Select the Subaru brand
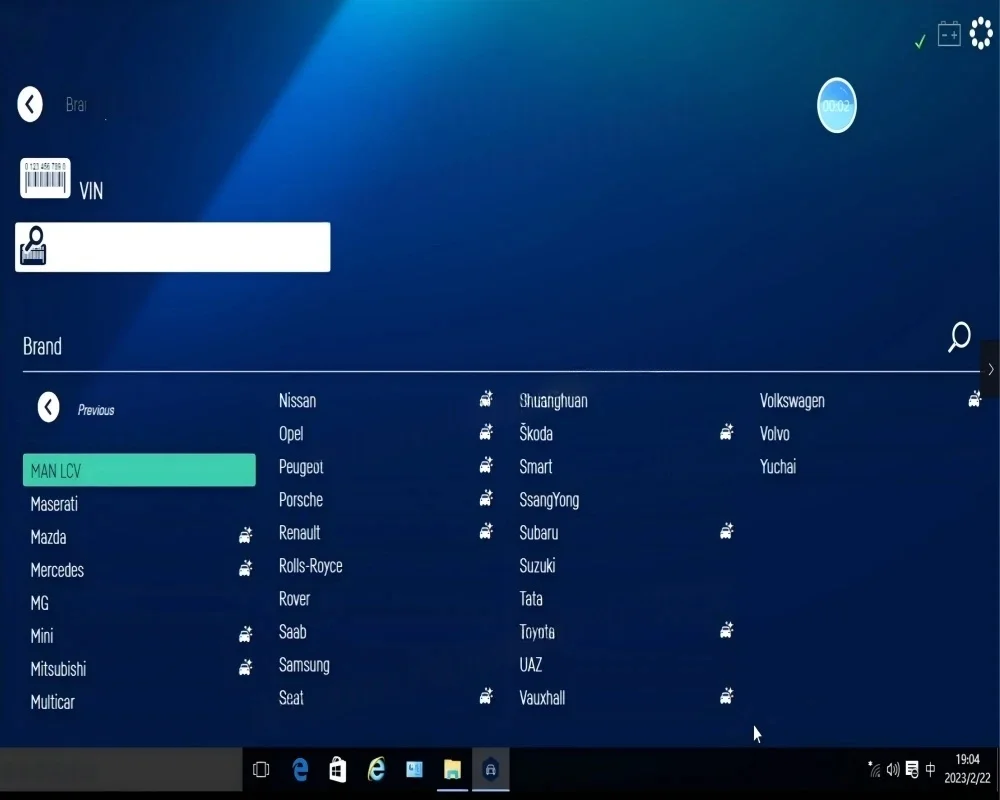The width and height of the screenshot is (1000, 800). [x=539, y=533]
